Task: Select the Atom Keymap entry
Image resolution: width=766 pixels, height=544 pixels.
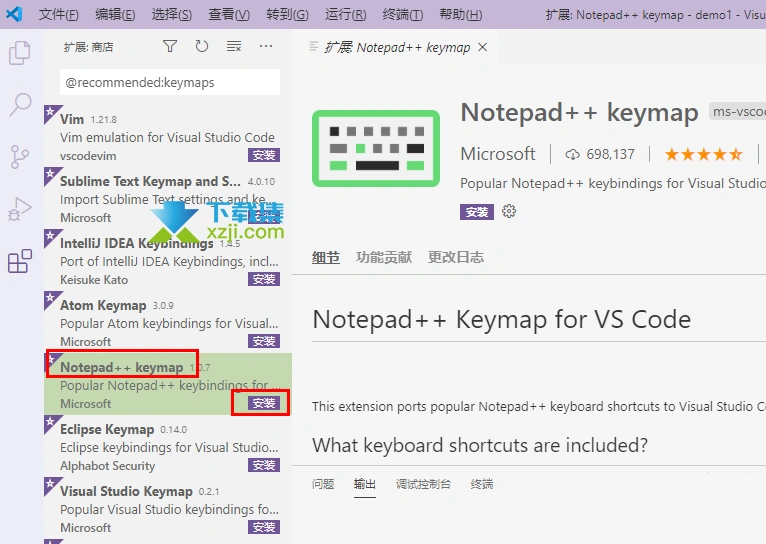Action: coord(168,322)
